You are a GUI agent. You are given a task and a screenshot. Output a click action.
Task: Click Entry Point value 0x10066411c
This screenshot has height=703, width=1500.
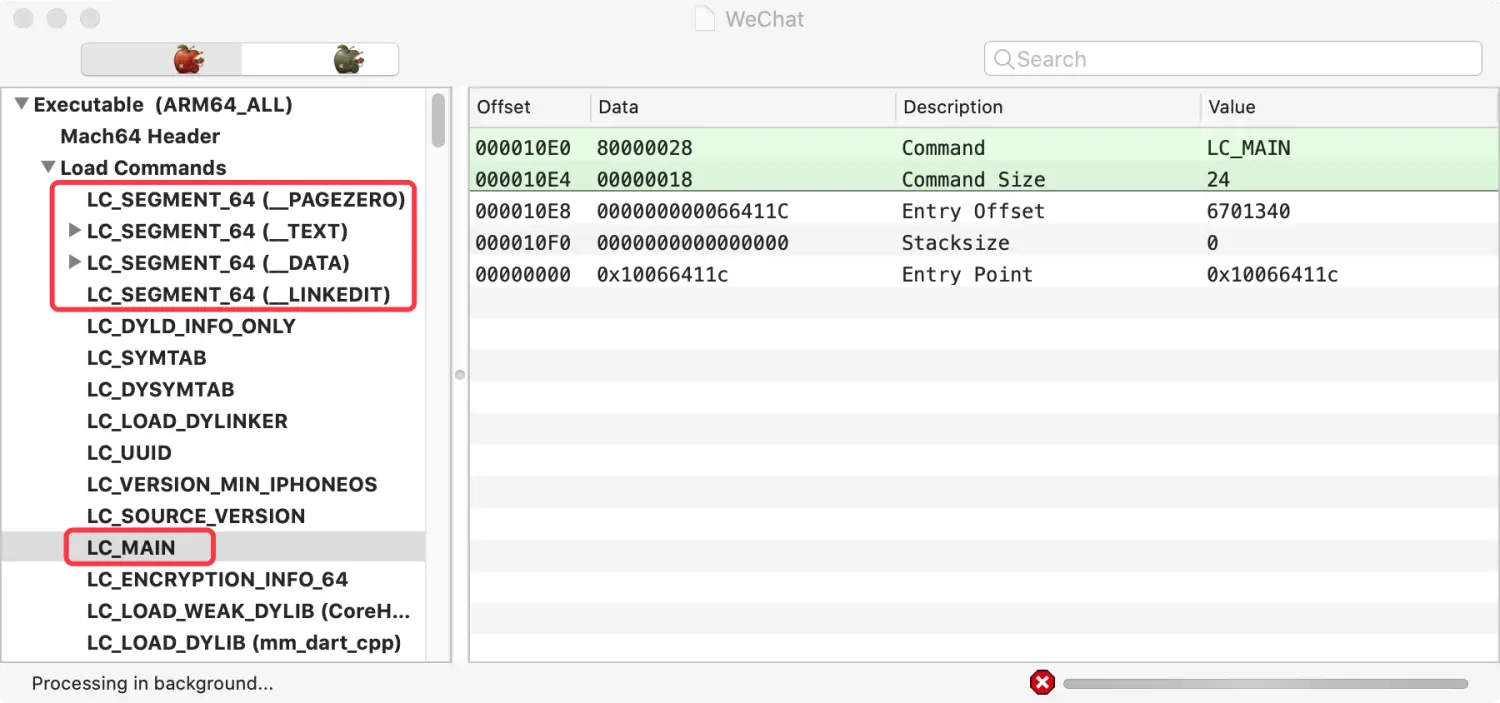click(x=1272, y=275)
